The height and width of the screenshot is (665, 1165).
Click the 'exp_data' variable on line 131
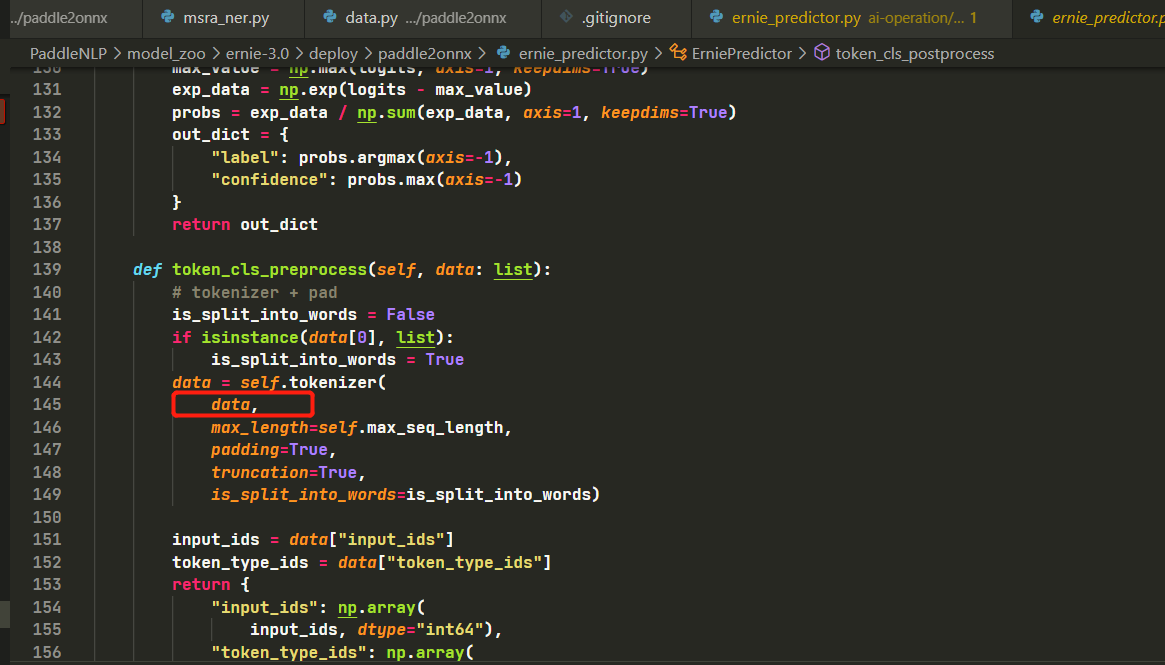click(x=211, y=89)
